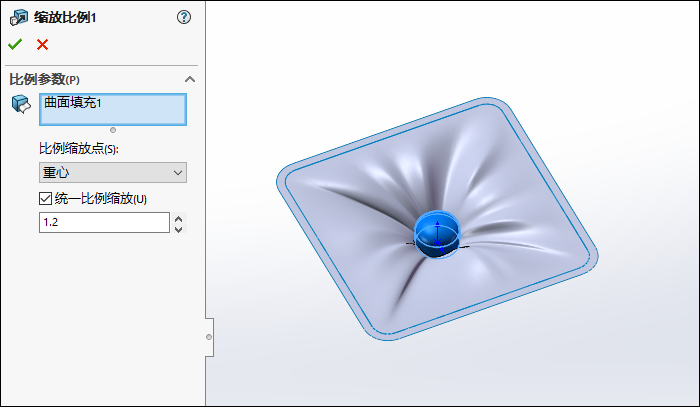Toggle 统一比例缩放 checkbox
Screen dimensions: 700x407
coord(45,198)
